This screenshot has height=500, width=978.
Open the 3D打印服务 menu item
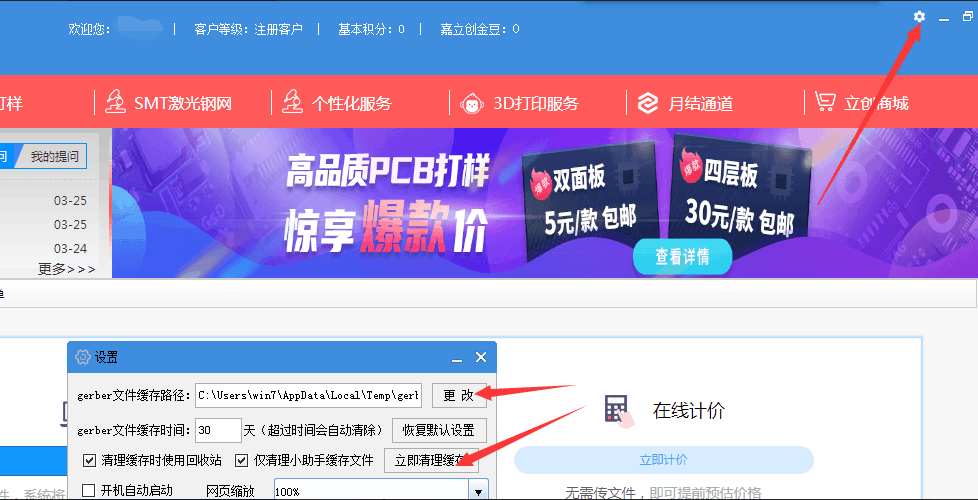click(x=535, y=103)
